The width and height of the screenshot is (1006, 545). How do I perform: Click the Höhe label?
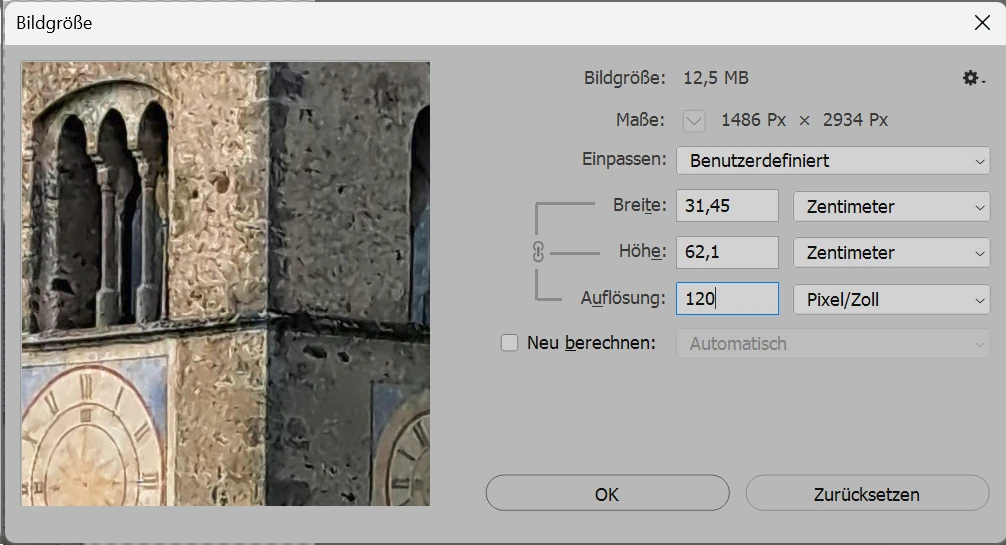tap(642, 251)
